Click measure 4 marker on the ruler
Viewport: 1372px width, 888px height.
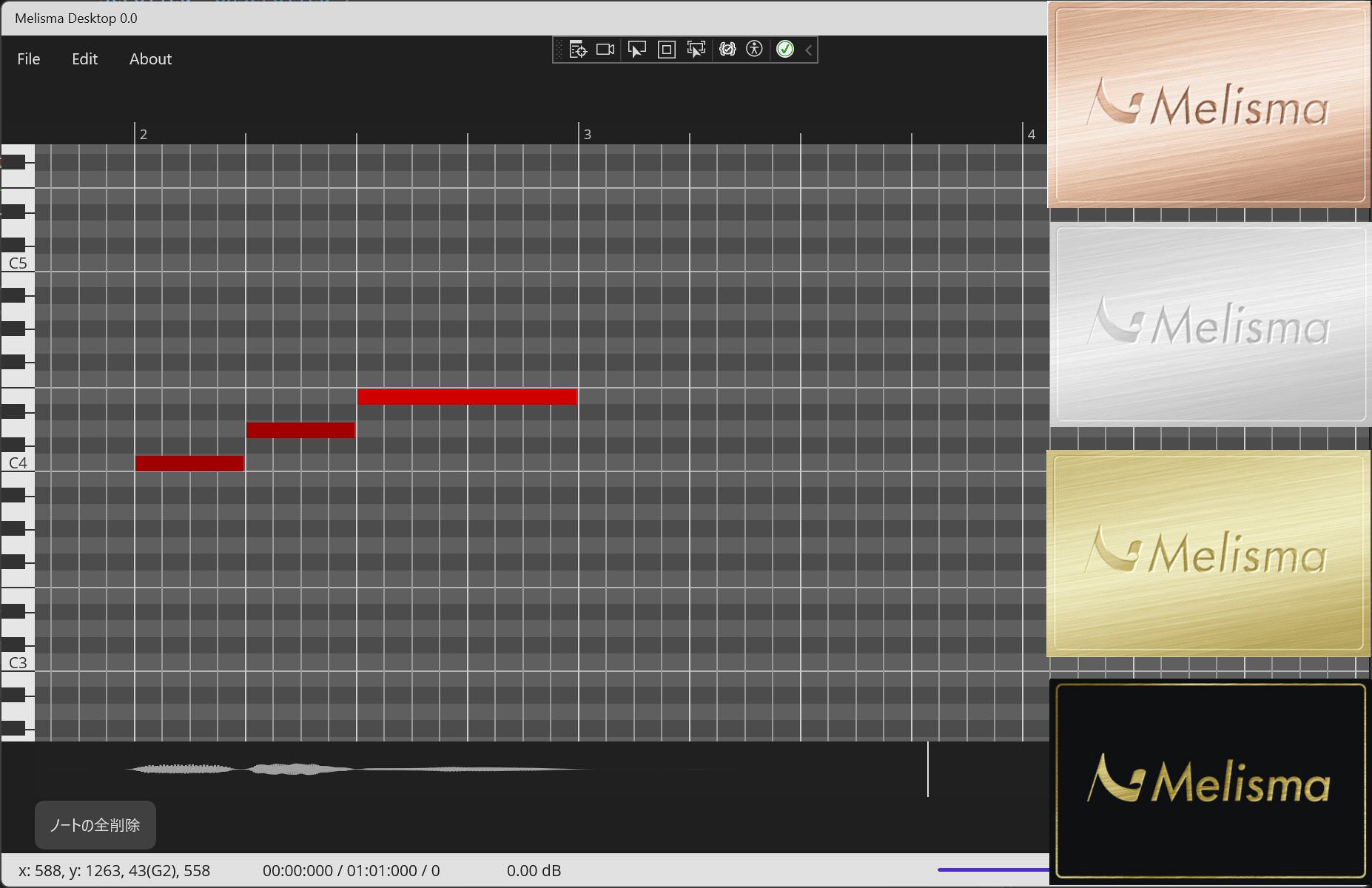[1031, 134]
